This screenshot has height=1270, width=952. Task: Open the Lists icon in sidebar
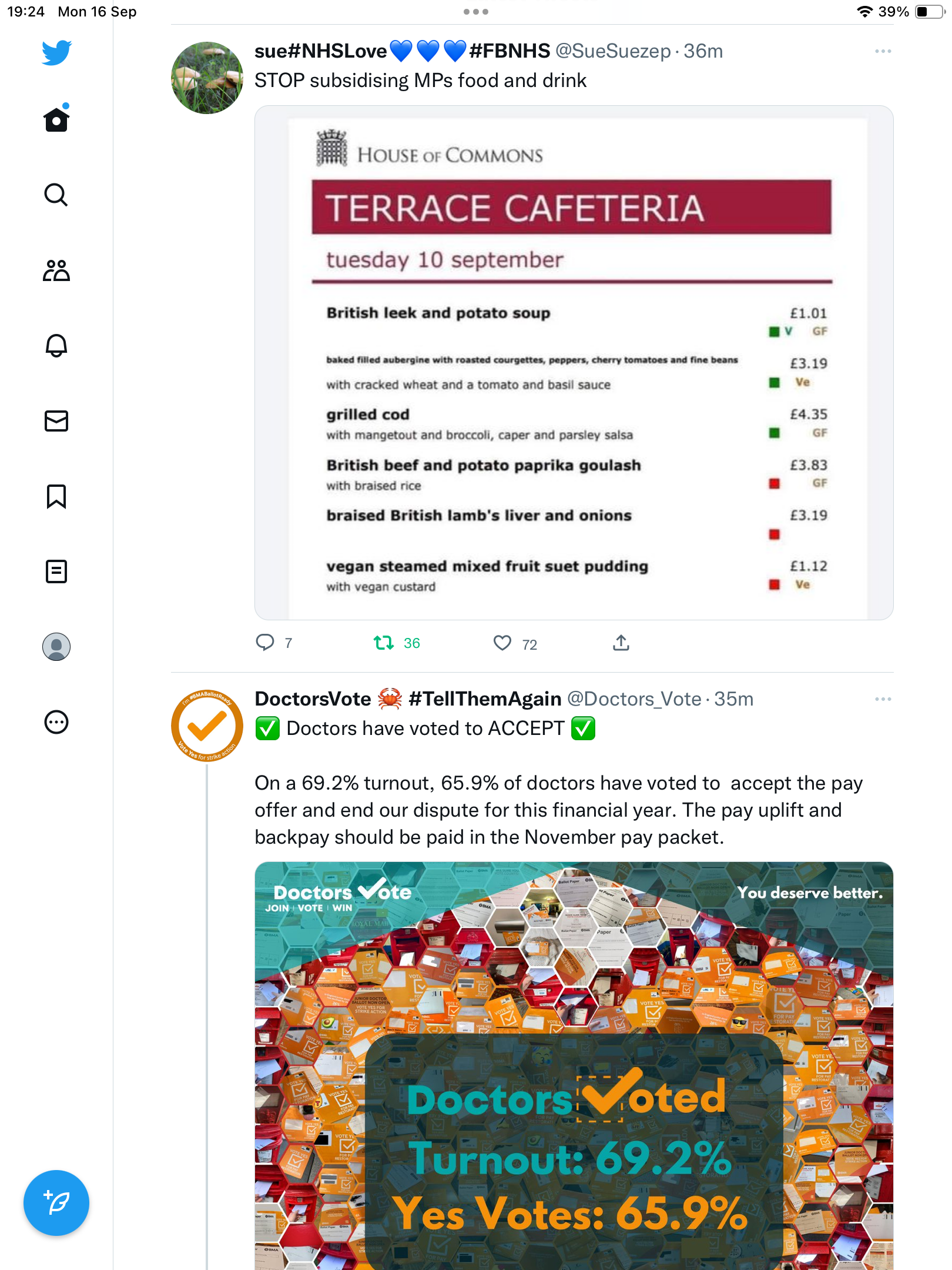(56, 571)
